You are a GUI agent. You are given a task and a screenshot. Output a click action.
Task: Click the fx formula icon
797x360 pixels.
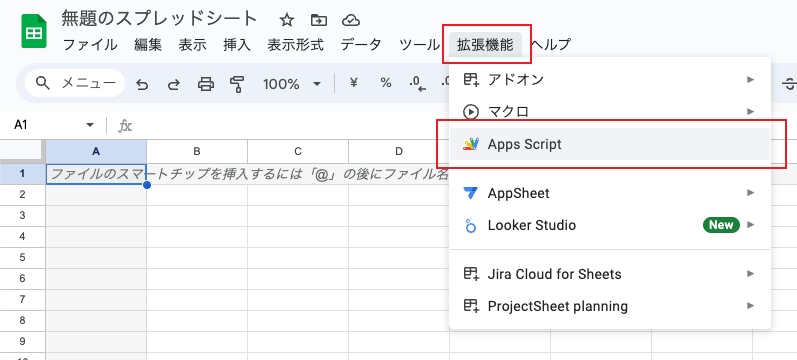[x=125, y=125]
